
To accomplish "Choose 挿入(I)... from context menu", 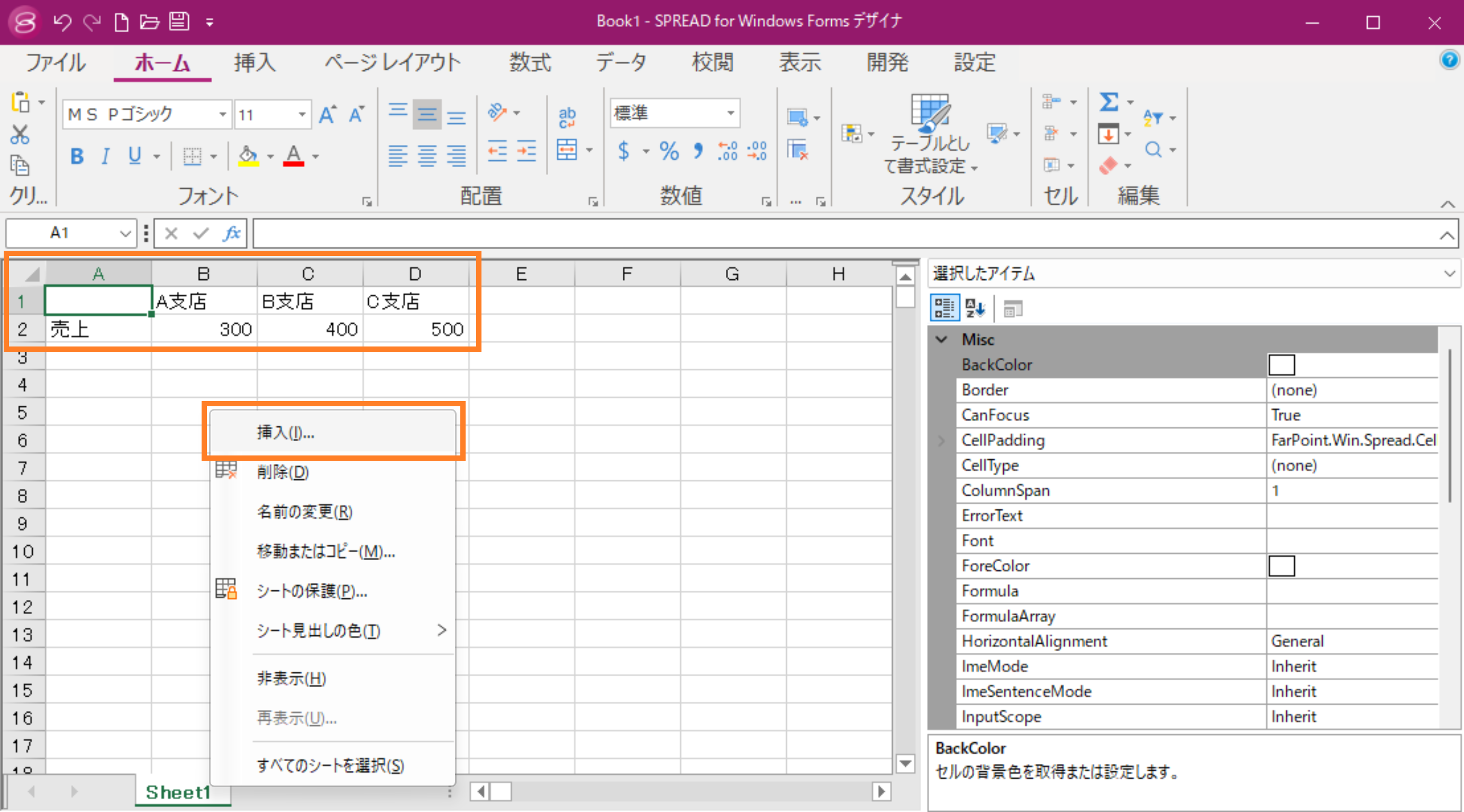I will 333,432.
